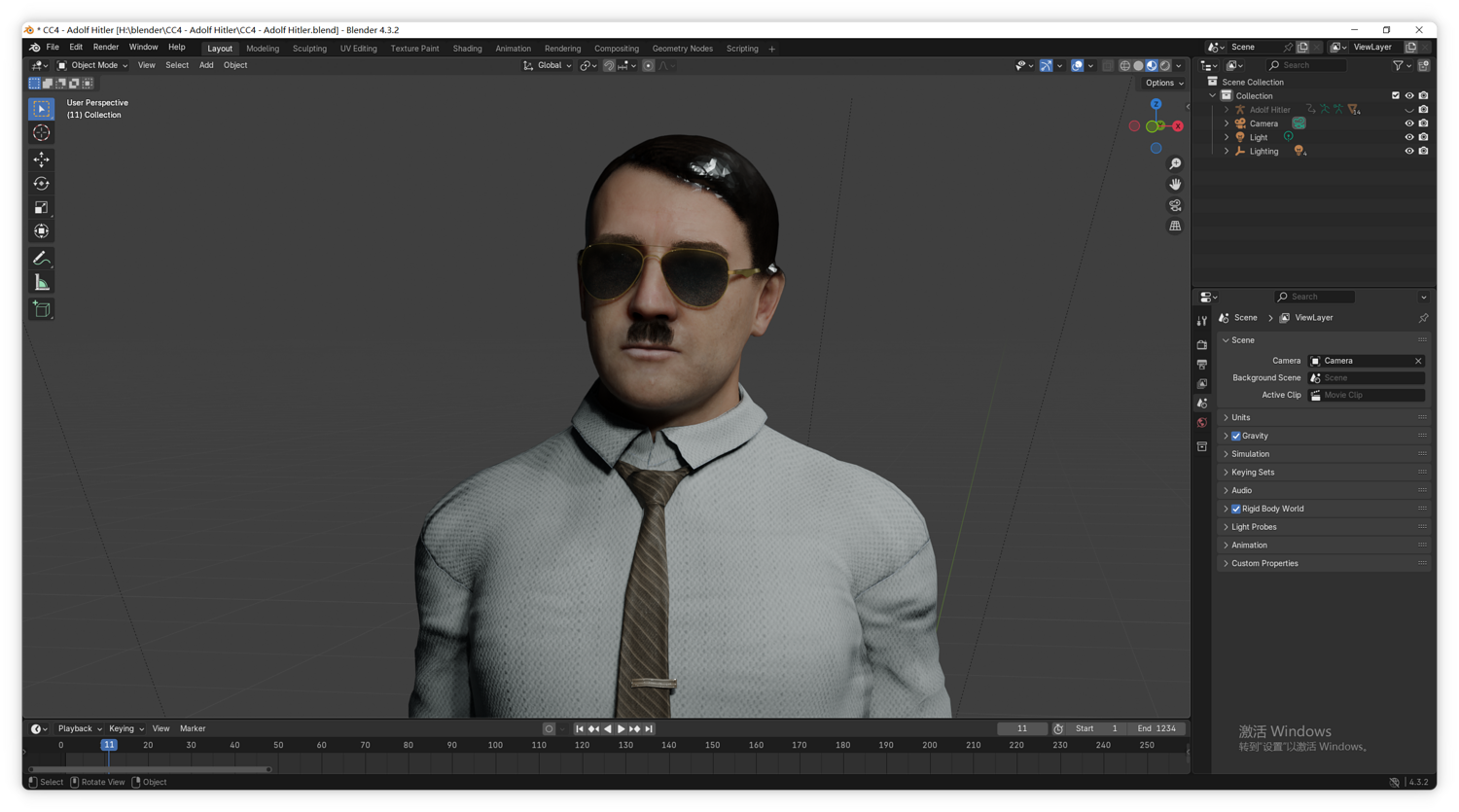Toggle Collection viewport visibility eye
The width and height of the screenshot is (1459, 812).
click(1408, 96)
